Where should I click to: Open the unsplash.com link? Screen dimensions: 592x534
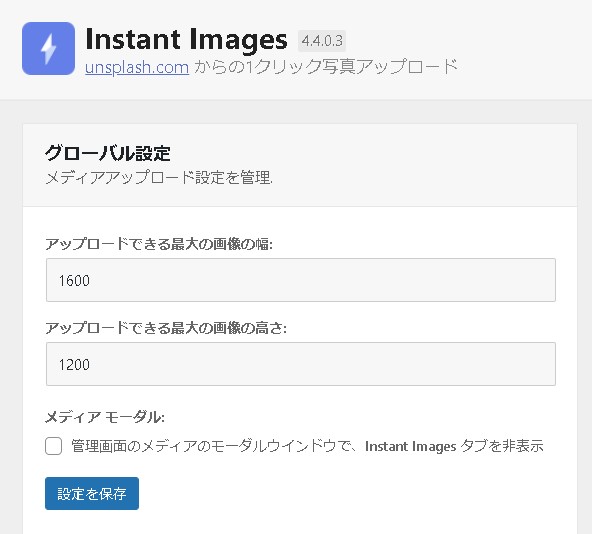coord(137,68)
